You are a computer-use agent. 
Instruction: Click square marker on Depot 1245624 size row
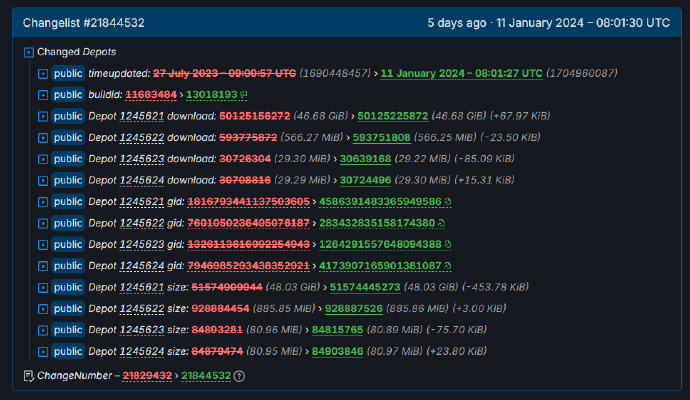click(42, 351)
